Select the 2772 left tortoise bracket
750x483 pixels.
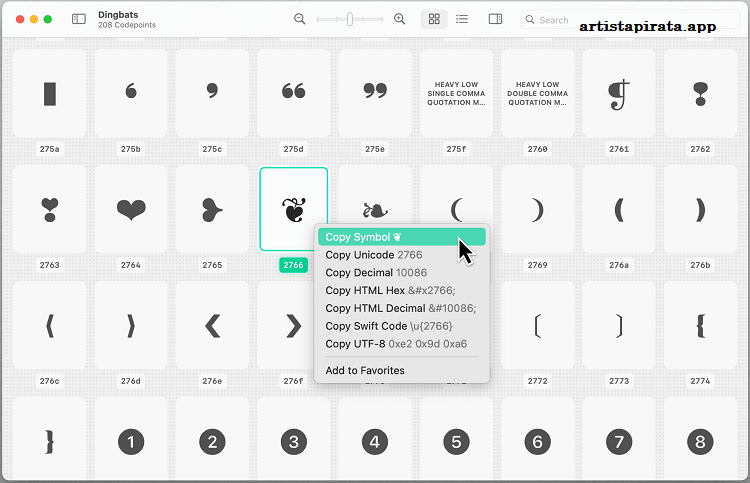click(x=538, y=326)
